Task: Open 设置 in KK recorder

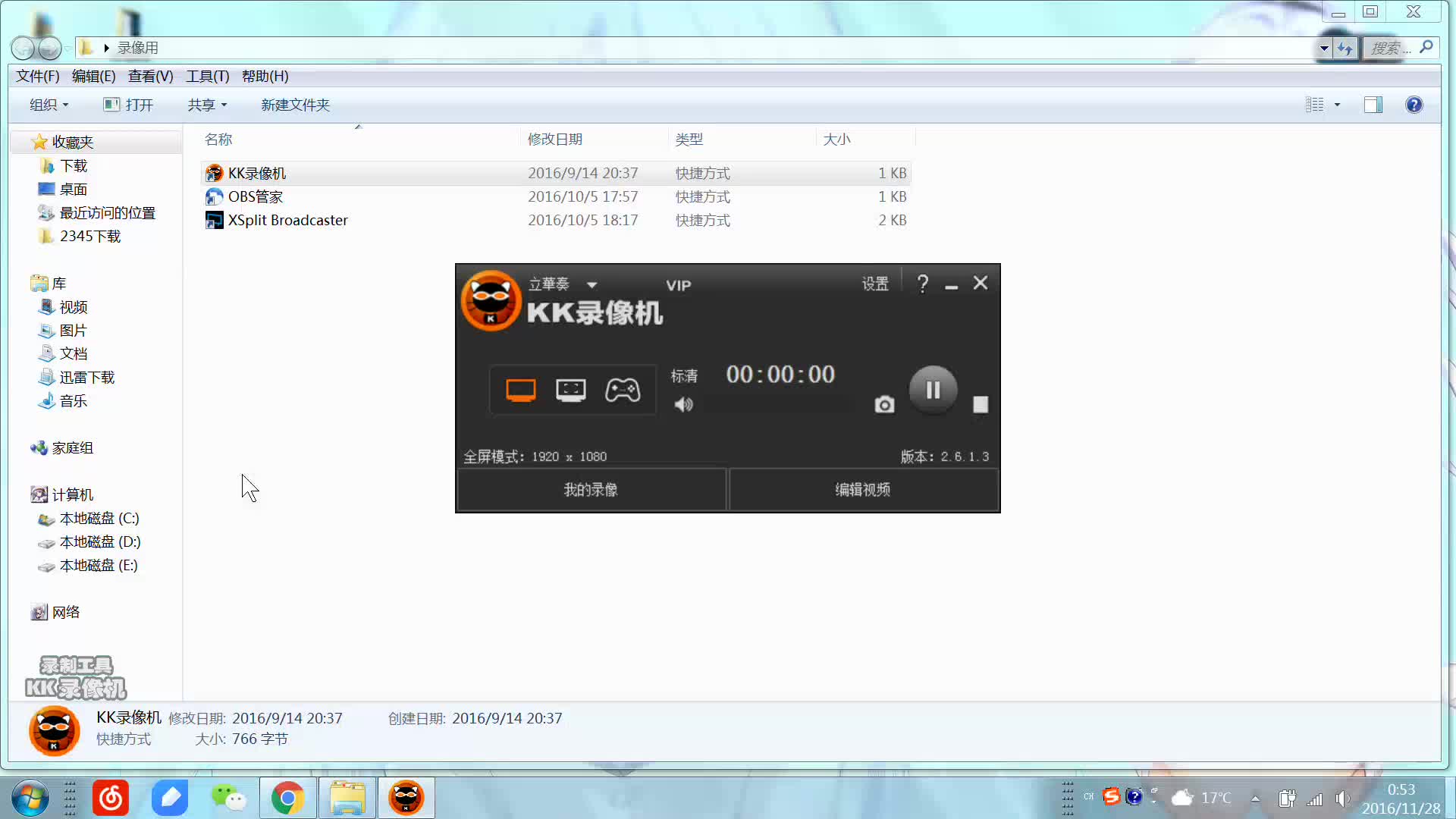Action: coord(875,284)
